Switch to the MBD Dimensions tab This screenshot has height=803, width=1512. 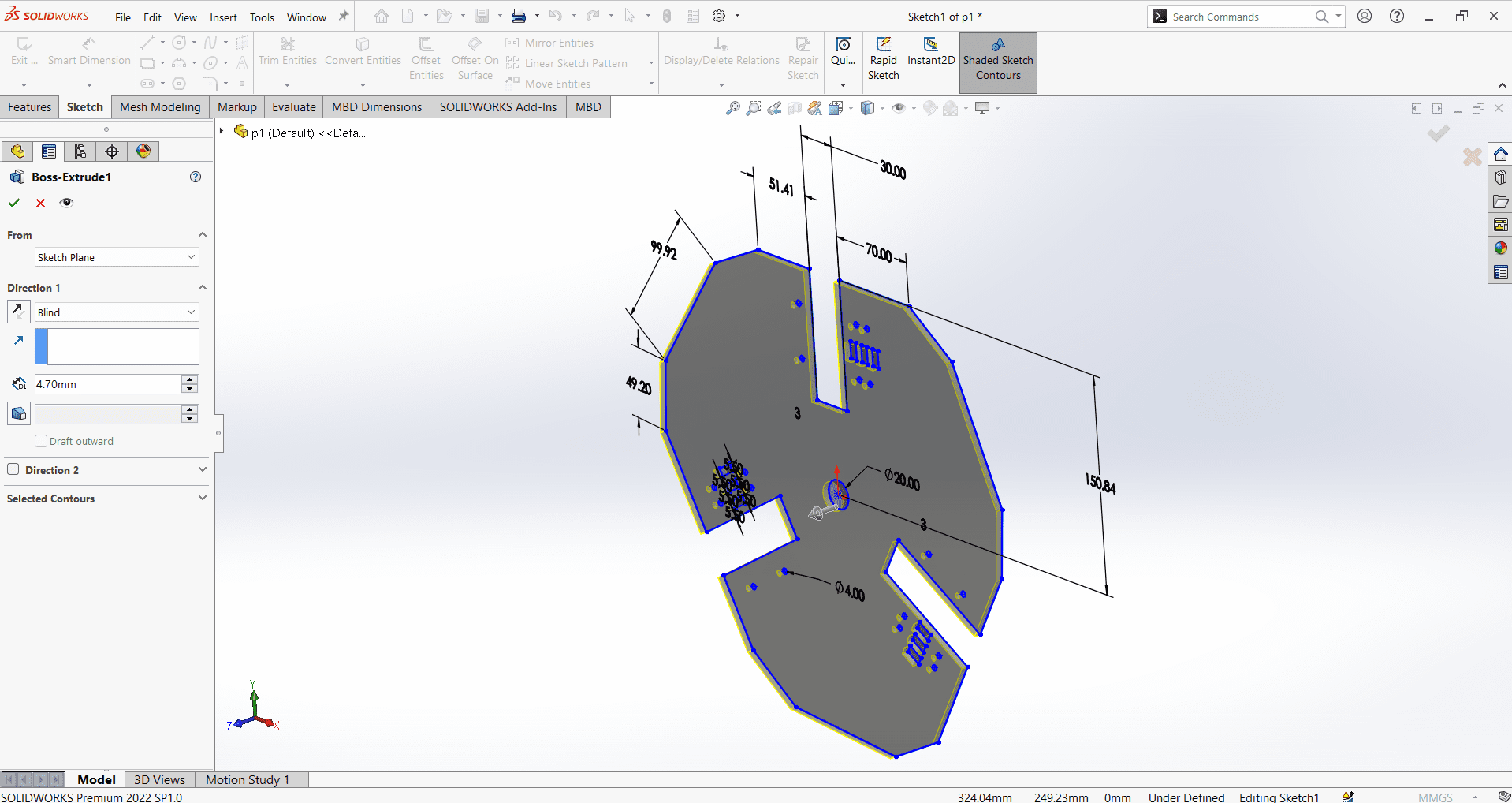377,107
